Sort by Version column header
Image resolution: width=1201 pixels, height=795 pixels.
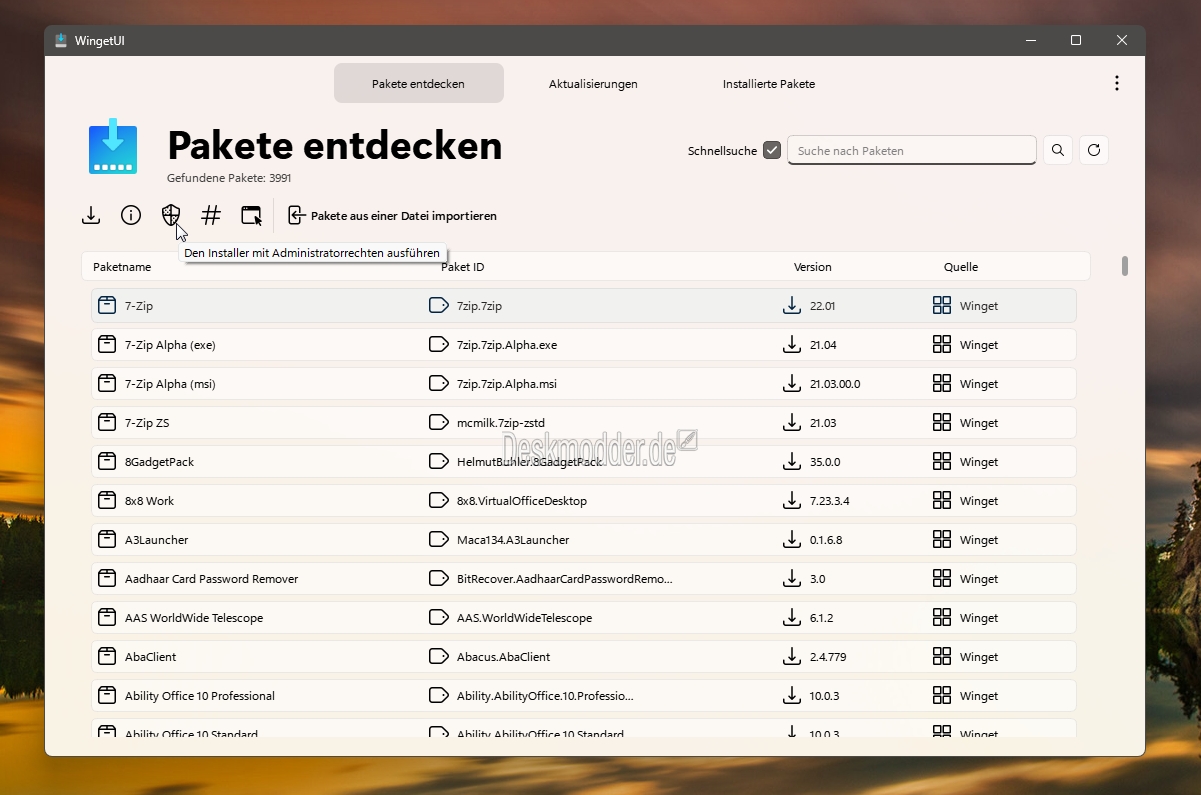tap(813, 267)
